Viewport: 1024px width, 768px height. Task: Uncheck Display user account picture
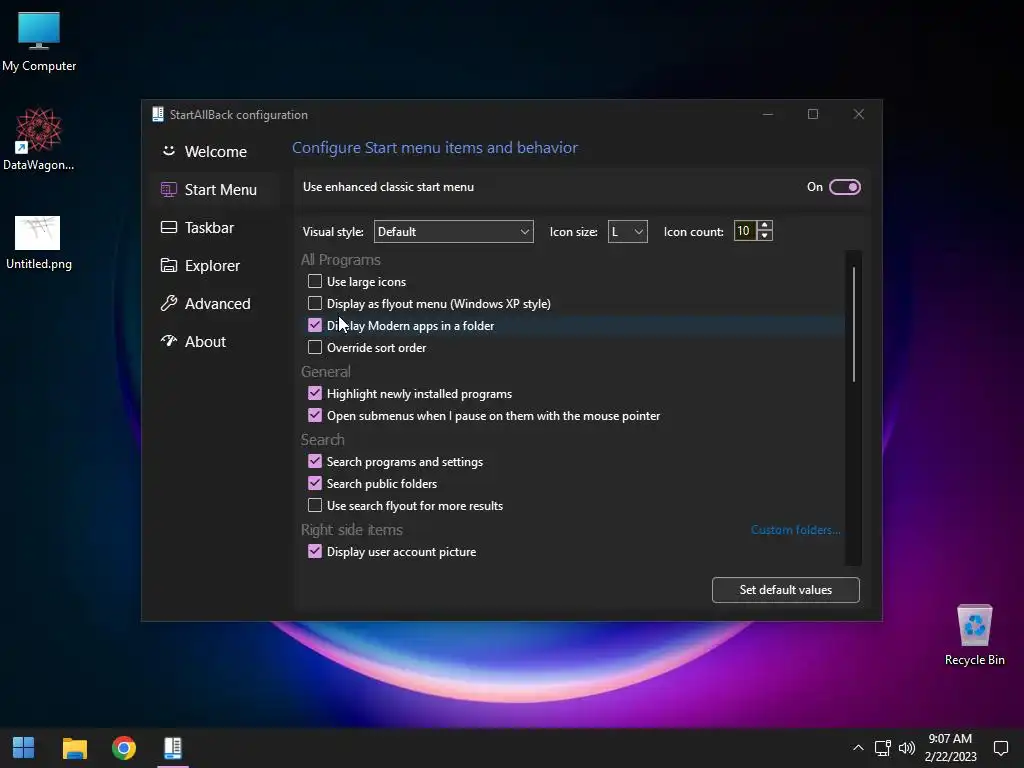tap(315, 551)
